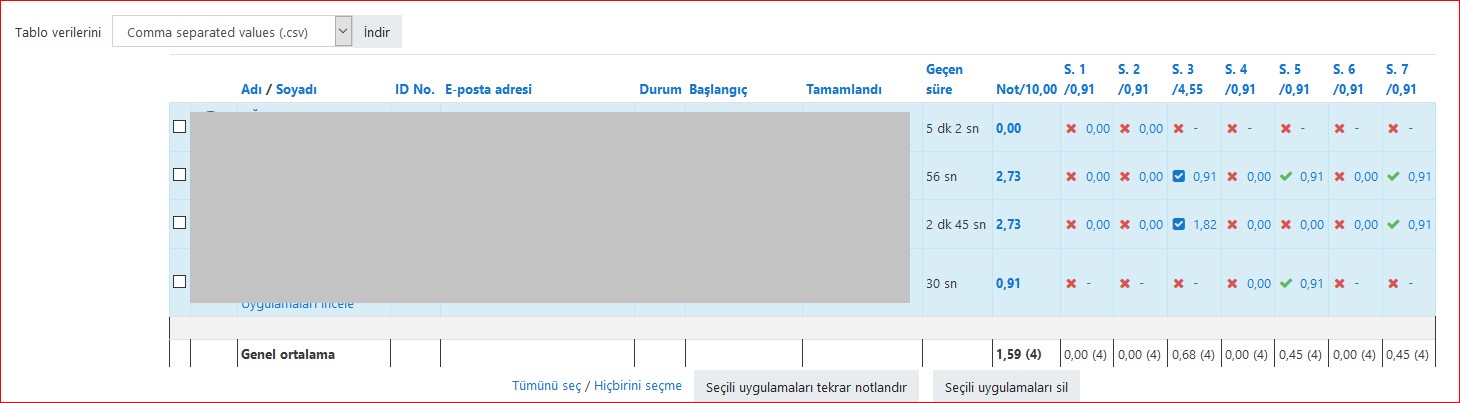The image size is (1460, 403).
Task: Click blue partial-credit icon in S. 3 of 56 sn row
Action: coord(1178,177)
